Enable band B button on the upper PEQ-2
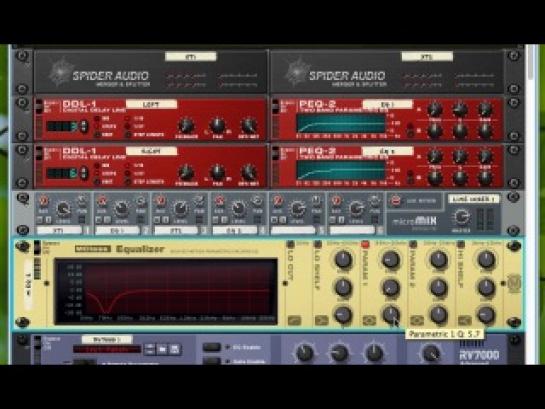 (410, 133)
